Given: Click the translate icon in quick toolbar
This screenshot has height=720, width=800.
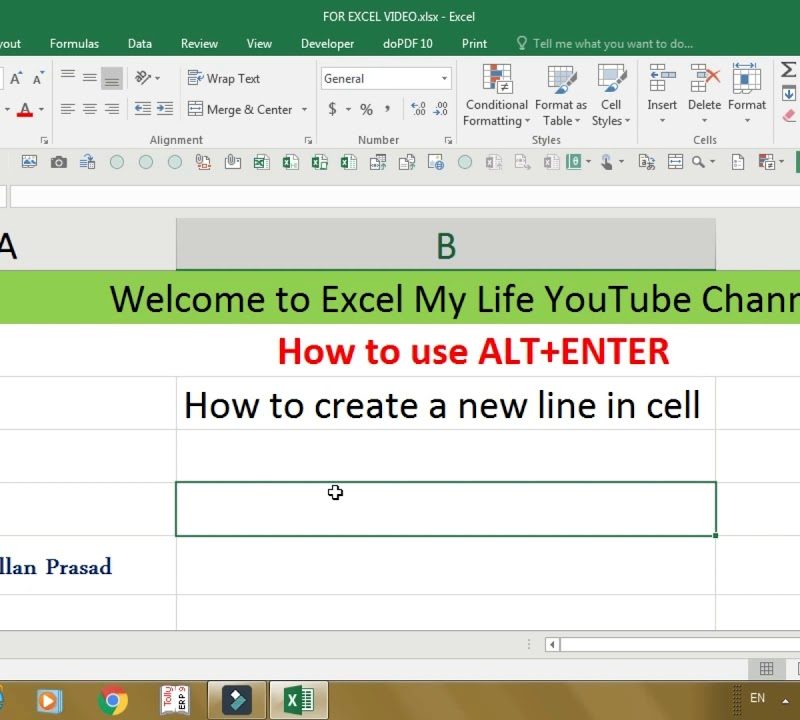Looking at the screenshot, I should (646, 162).
